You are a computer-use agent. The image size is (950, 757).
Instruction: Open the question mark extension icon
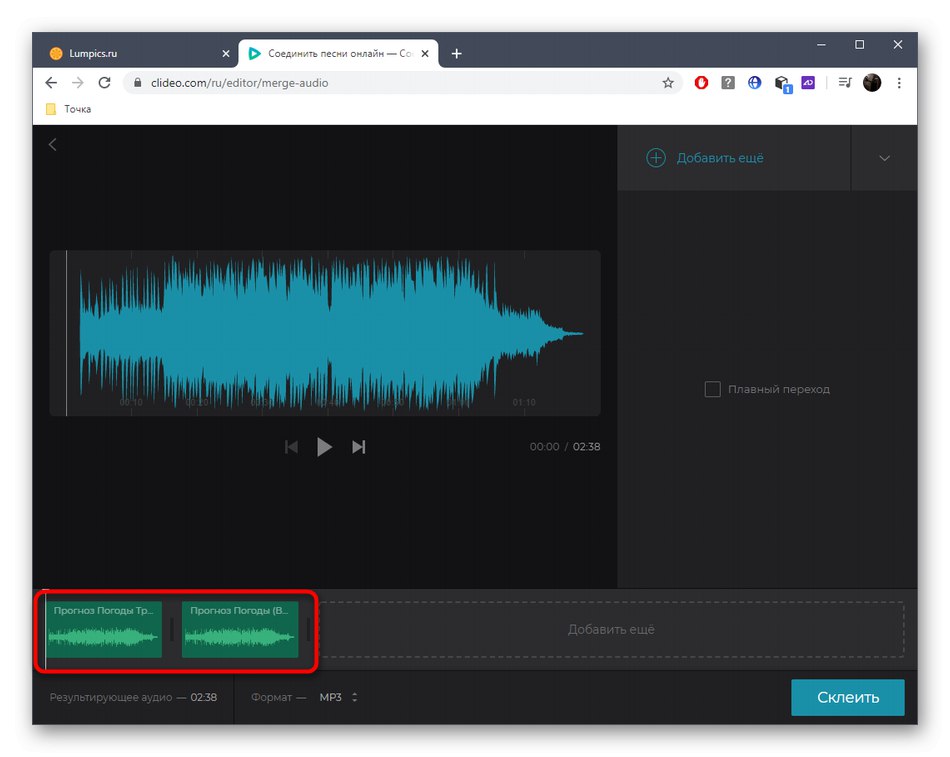(728, 82)
